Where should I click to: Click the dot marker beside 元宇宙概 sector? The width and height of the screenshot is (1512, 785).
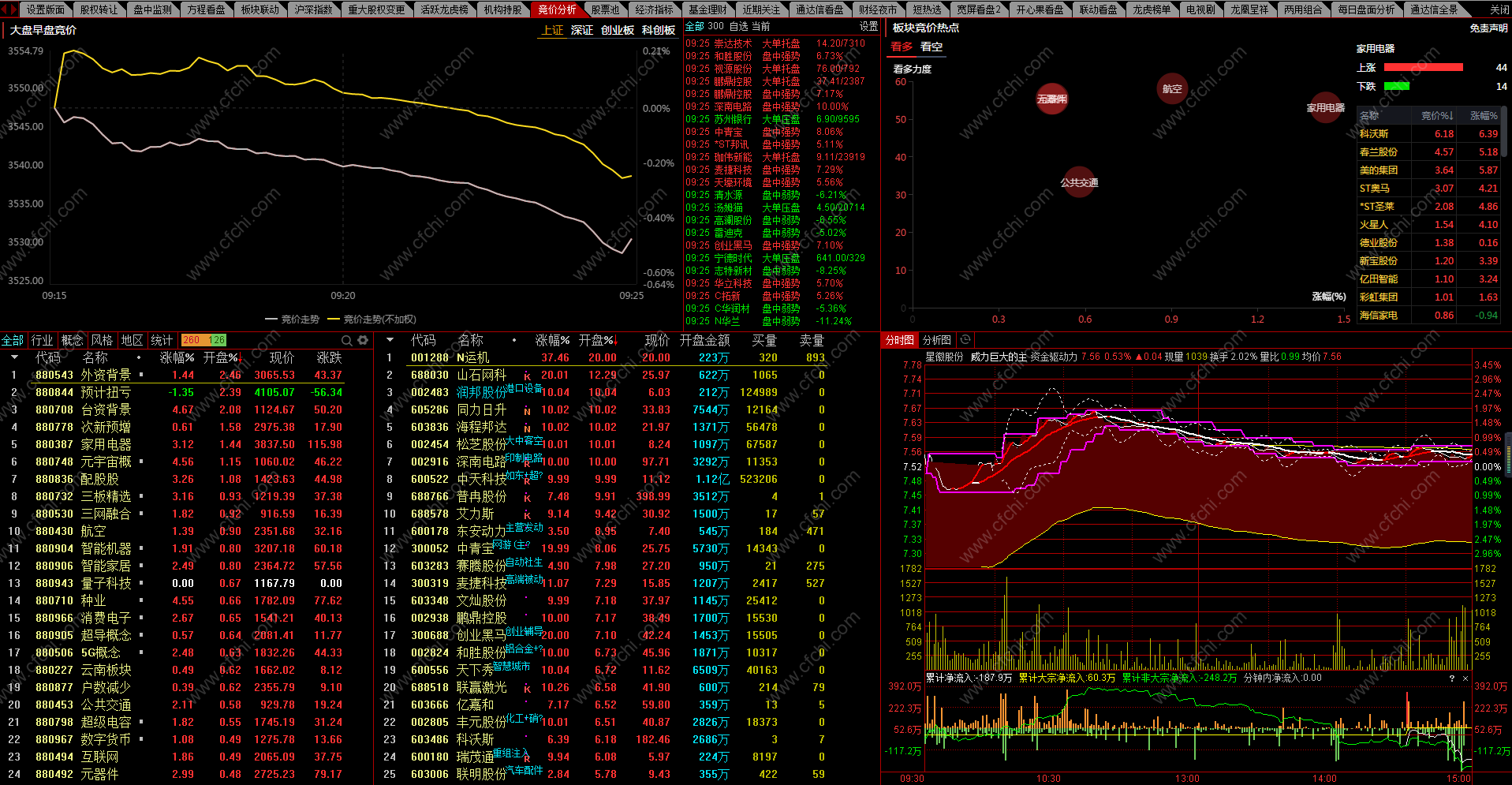(141, 462)
